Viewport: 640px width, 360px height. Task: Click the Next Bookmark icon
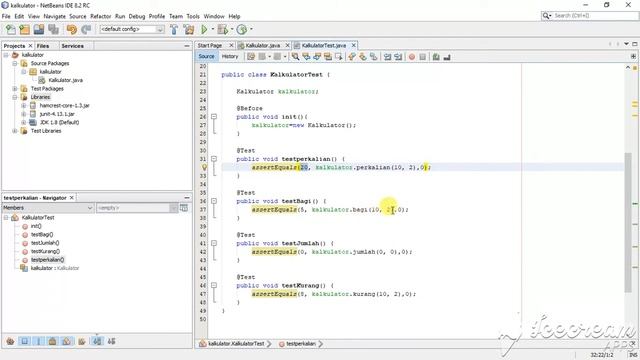point(362,57)
